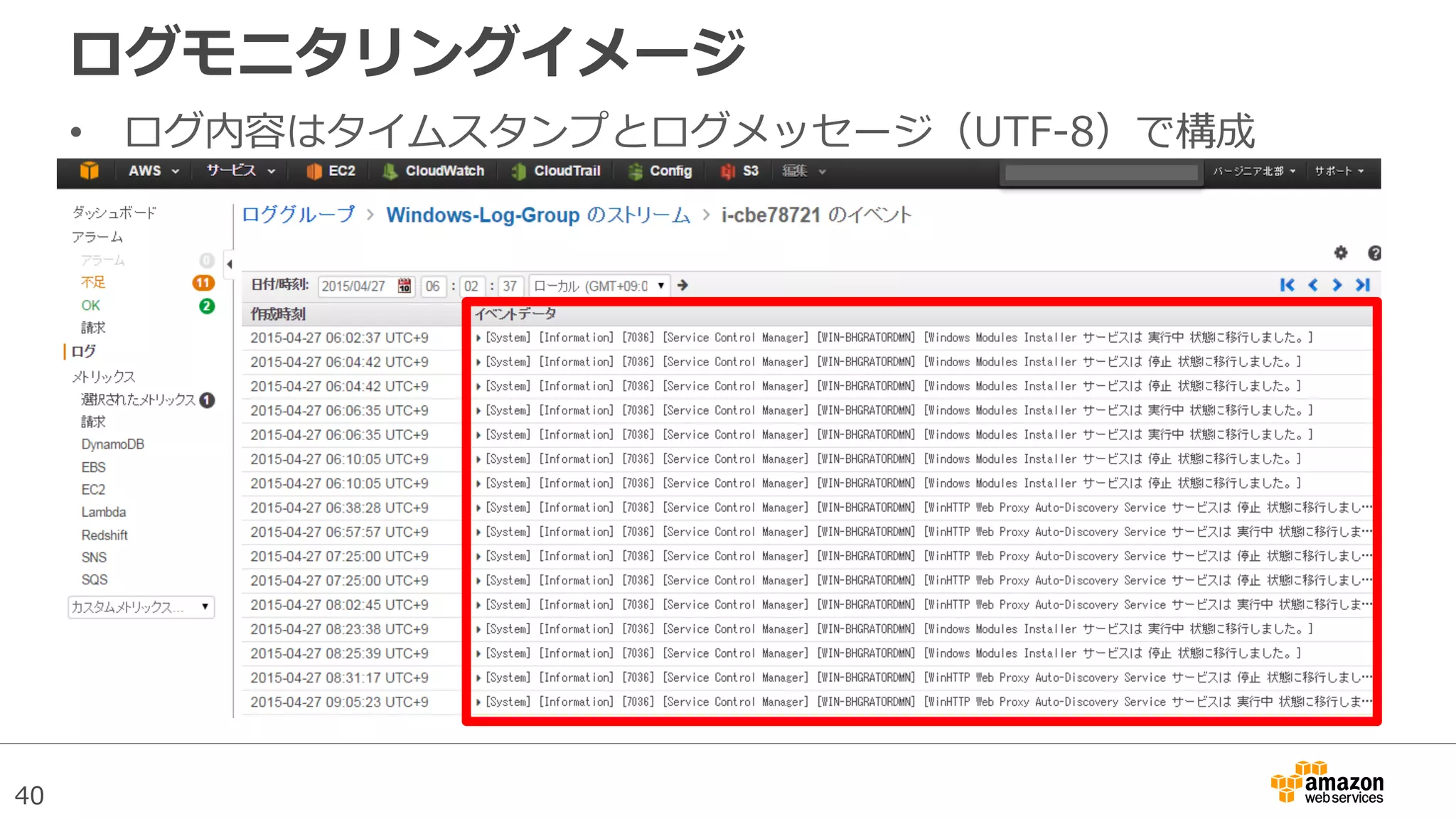Open SQS metrics in the sidebar

(x=95, y=580)
